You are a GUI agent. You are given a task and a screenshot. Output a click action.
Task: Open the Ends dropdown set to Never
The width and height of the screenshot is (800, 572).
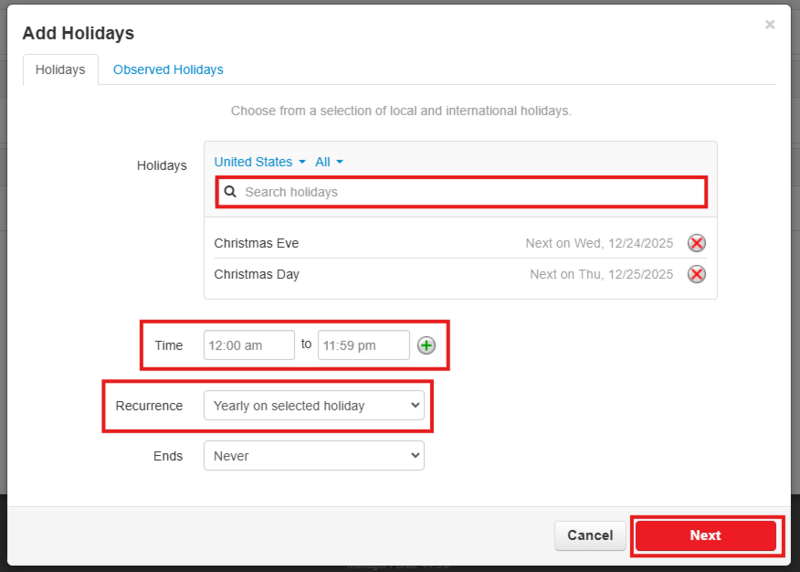pos(313,456)
